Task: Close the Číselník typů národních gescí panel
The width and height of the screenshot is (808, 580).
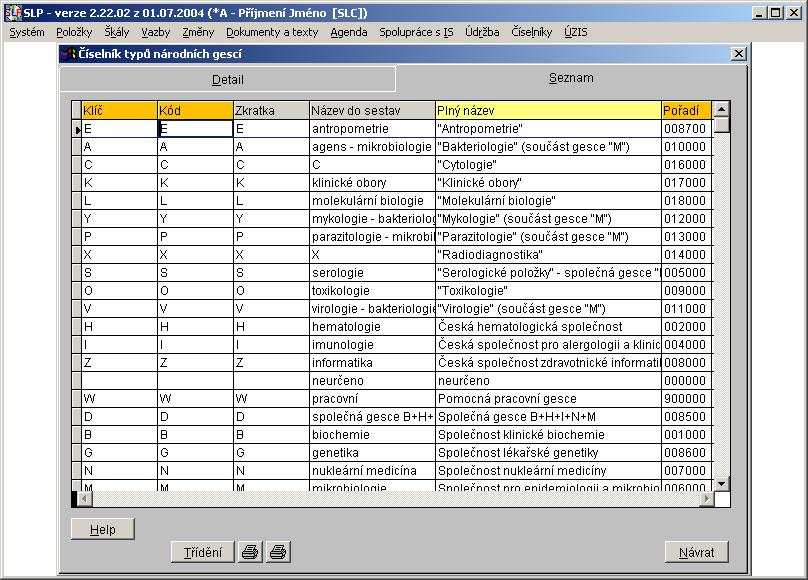Action: (739, 54)
